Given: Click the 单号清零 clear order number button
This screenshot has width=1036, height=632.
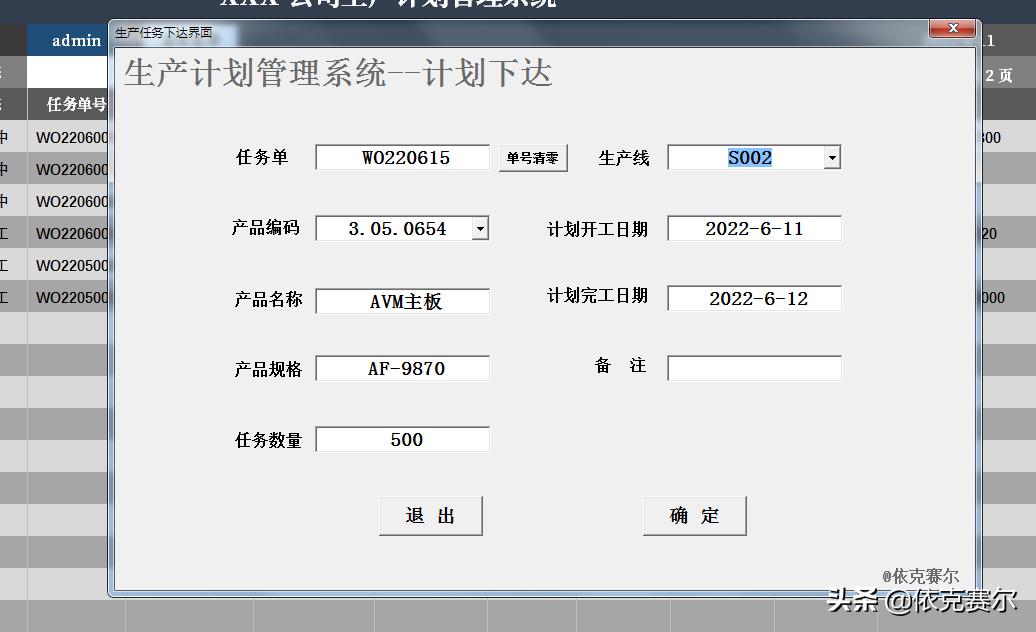Looking at the screenshot, I should (x=532, y=157).
